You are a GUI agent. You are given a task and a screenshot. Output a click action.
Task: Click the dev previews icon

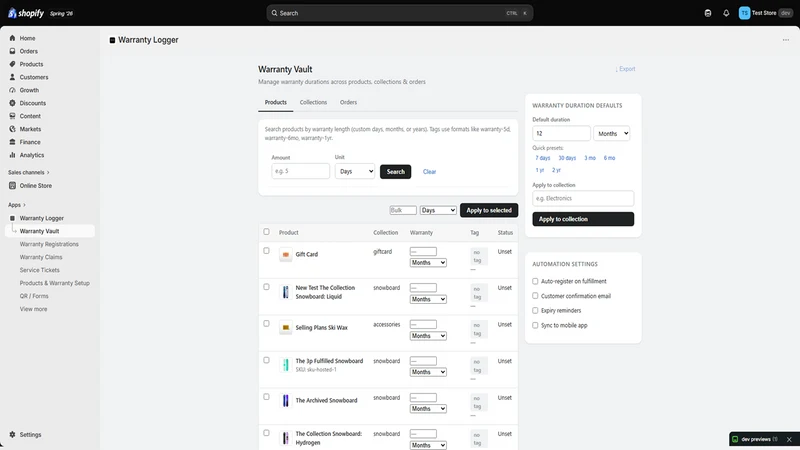tap(735, 439)
